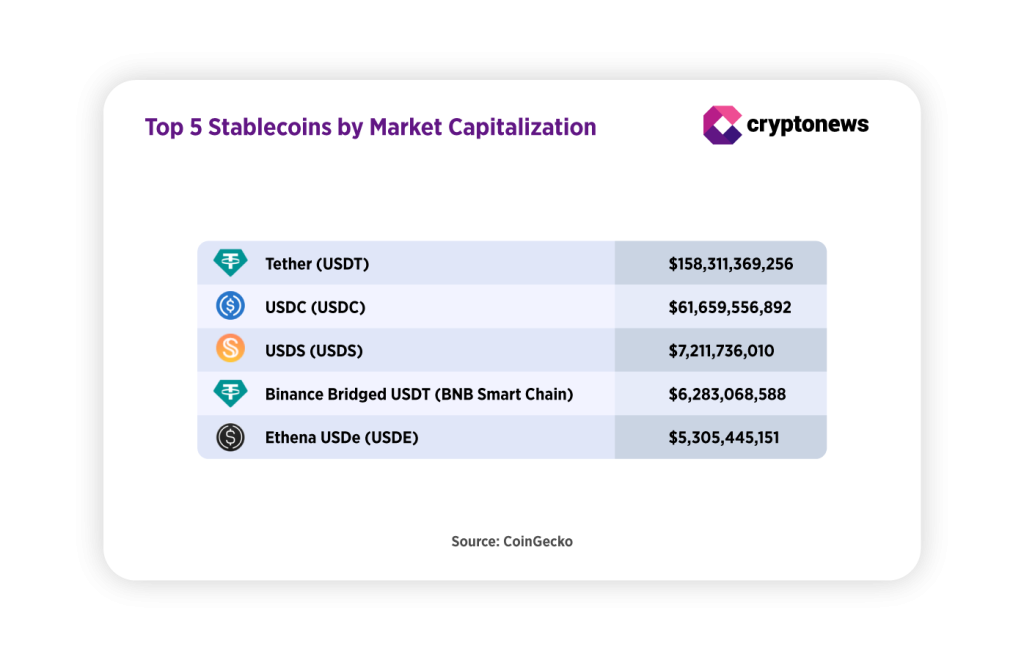Image resolution: width=1024 pixels, height=660 pixels.
Task: Select the Tether (USDT) name label
Action: (317, 264)
